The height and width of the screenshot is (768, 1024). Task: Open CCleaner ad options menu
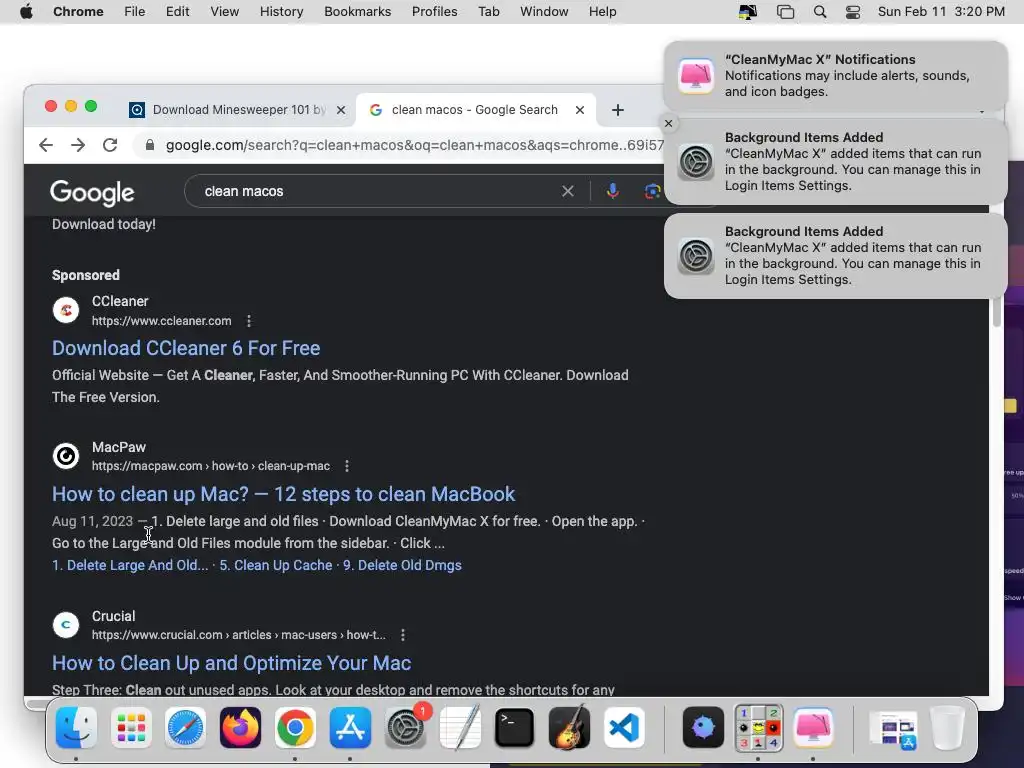(x=249, y=321)
